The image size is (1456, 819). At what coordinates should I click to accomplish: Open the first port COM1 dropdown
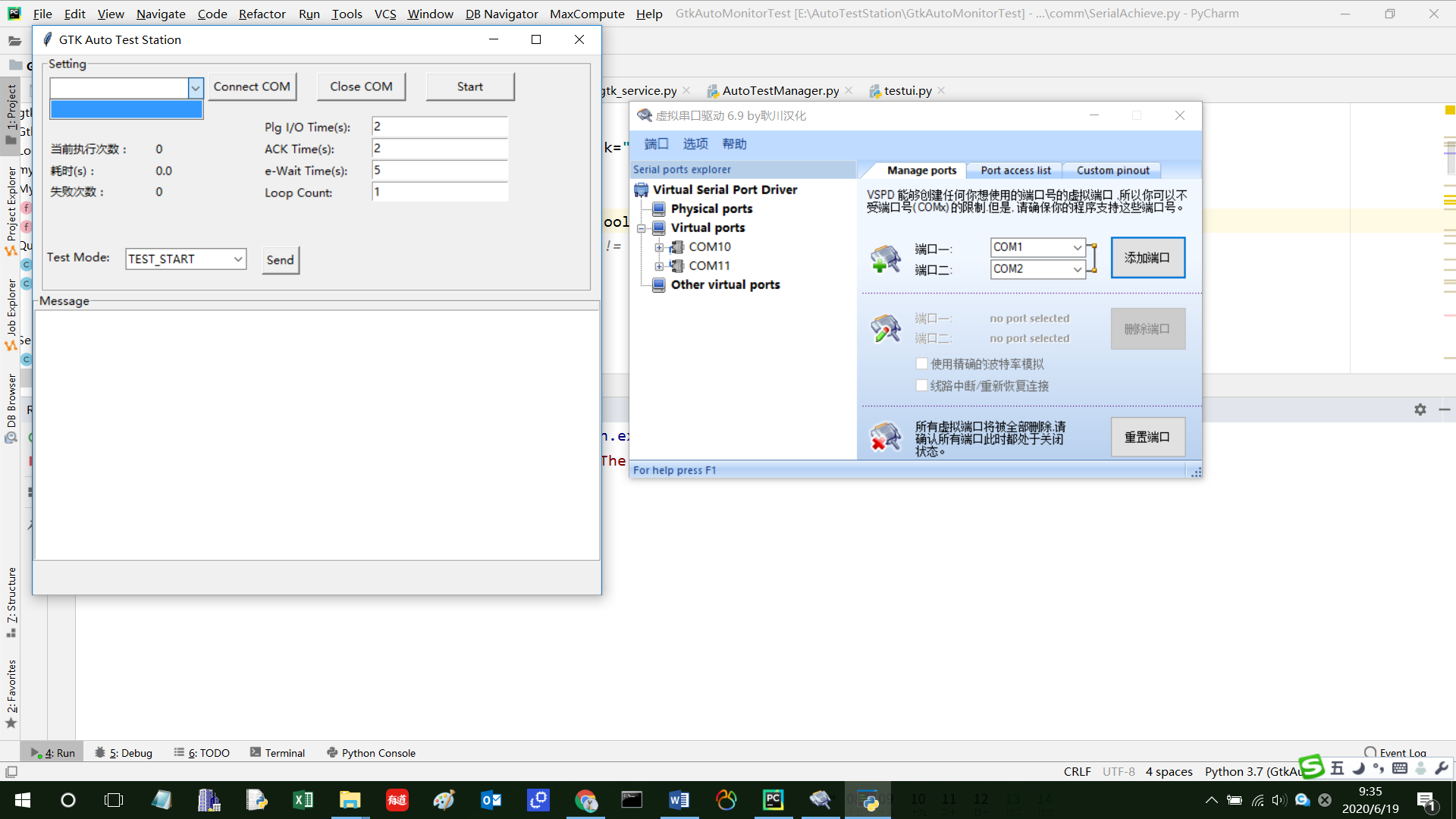click(x=1077, y=247)
